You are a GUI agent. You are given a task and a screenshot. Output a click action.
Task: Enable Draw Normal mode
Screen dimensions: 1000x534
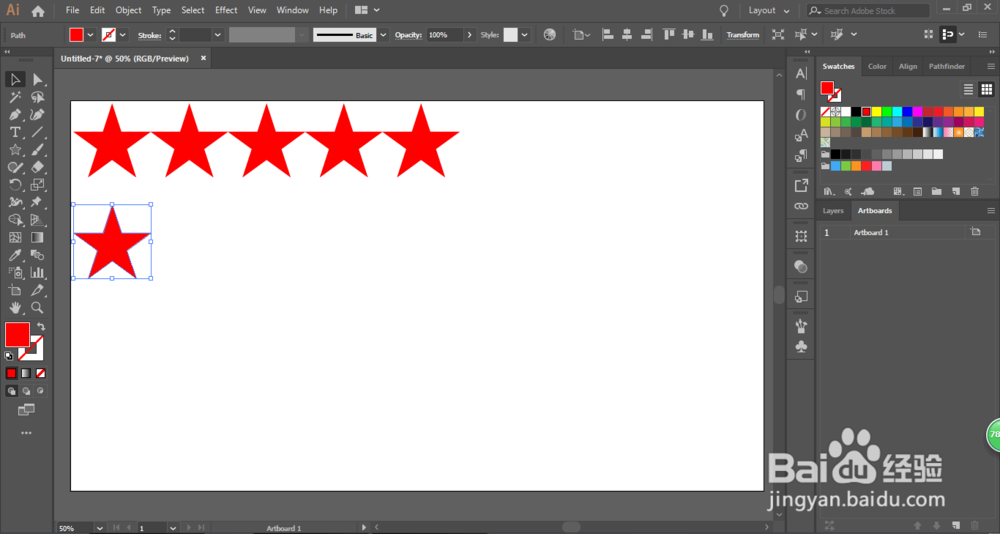[11, 391]
